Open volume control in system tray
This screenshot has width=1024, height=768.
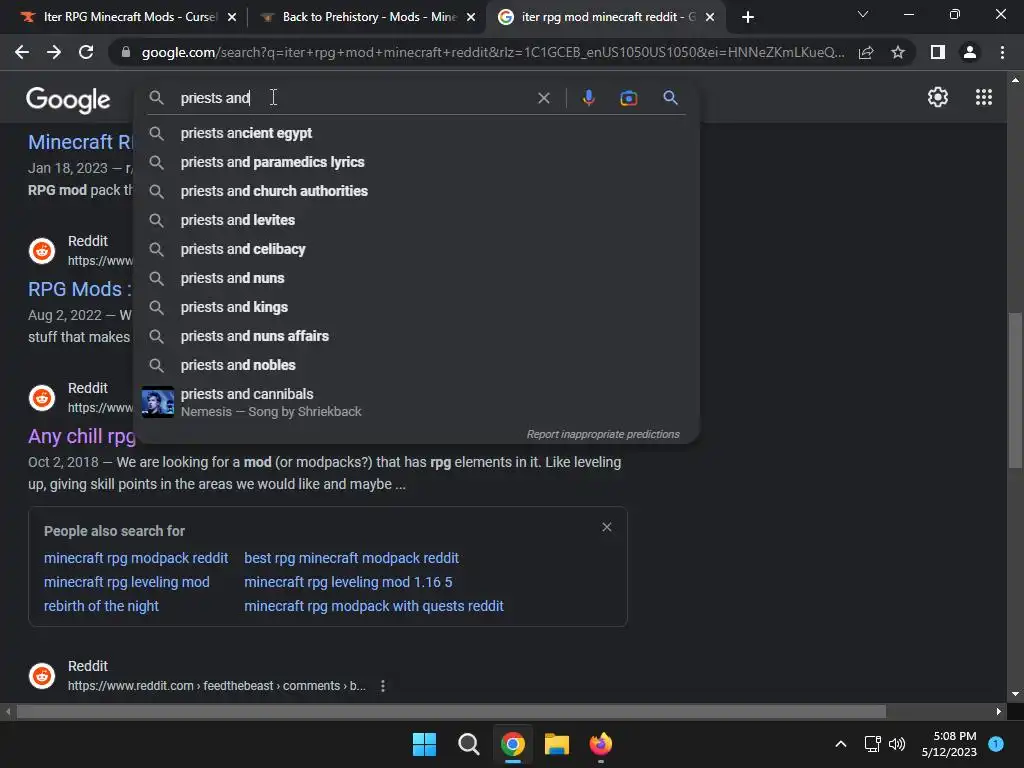tap(897, 744)
